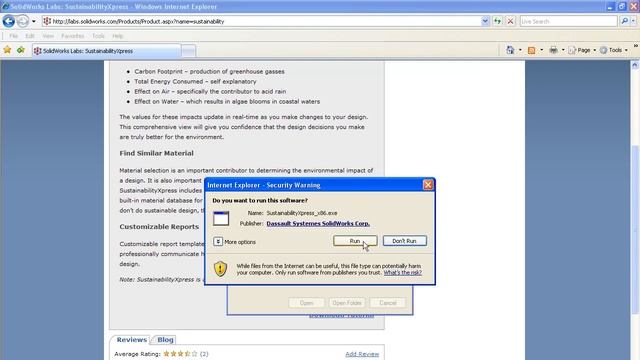
Task: Expand the Feeds dropdown arrow
Action: point(542,50)
